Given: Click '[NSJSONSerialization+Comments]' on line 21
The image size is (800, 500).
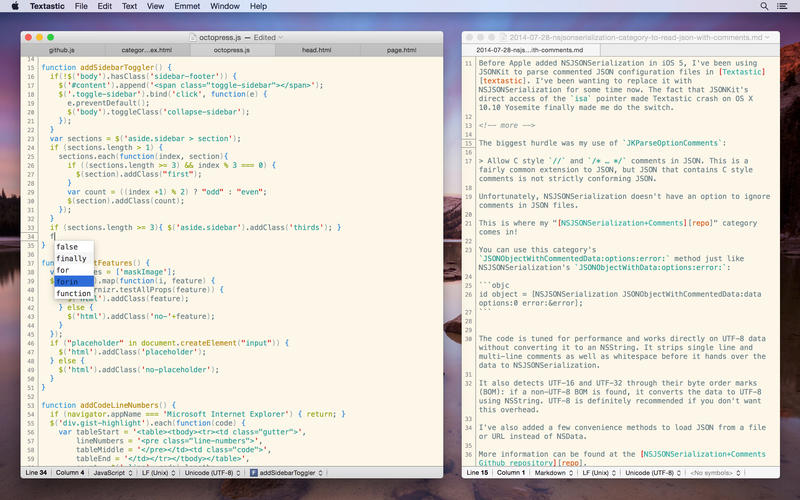Looking at the screenshot, I should click(x=623, y=223).
